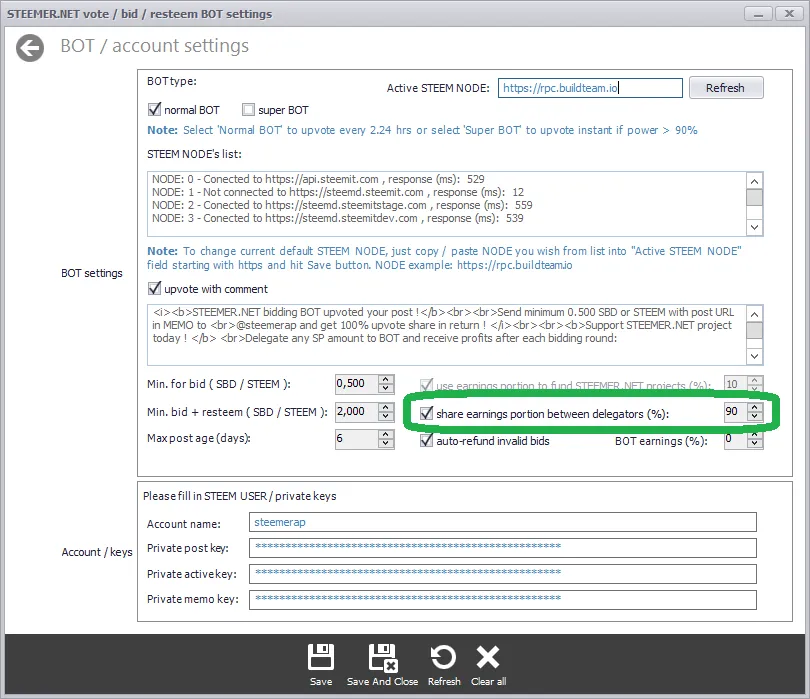Increase Min. for bid with up arrow
810x699 pixels.
pyautogui.click(x=386, y=379)
